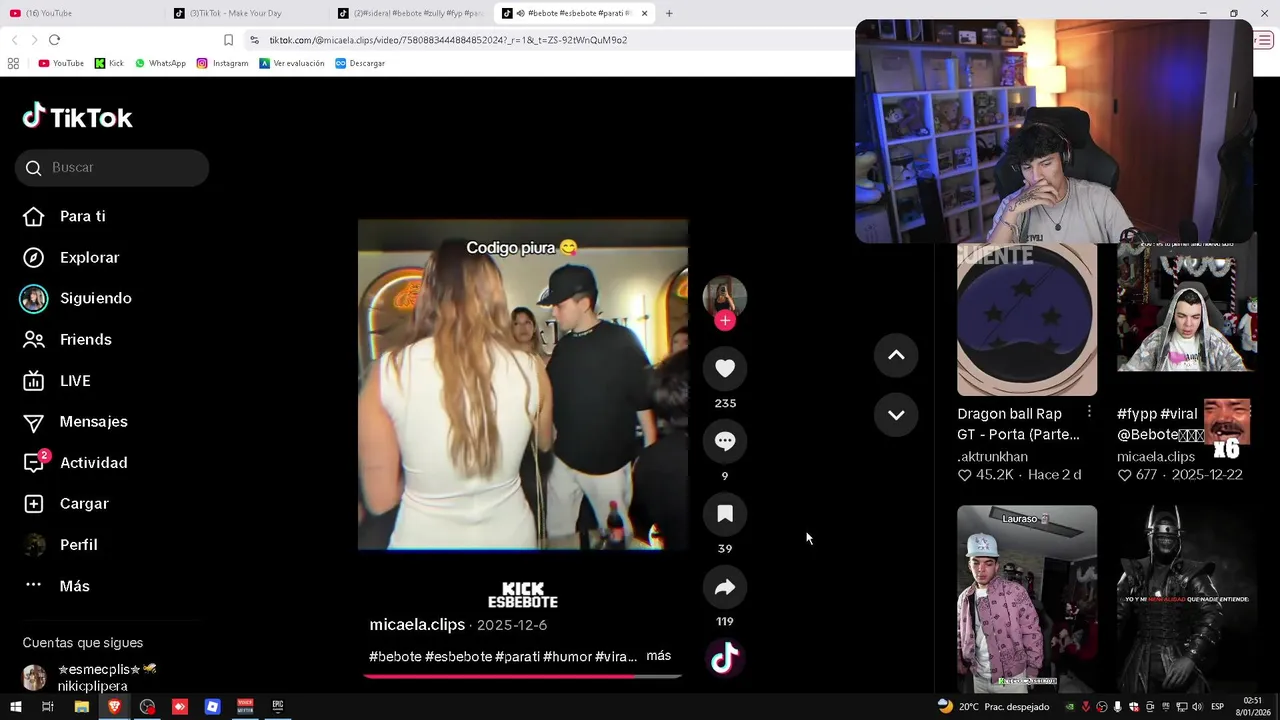This screenshot has width=1280, height=720.
Task: Open the Epic Games taskbar icon
Action: [x=278, y=706]
